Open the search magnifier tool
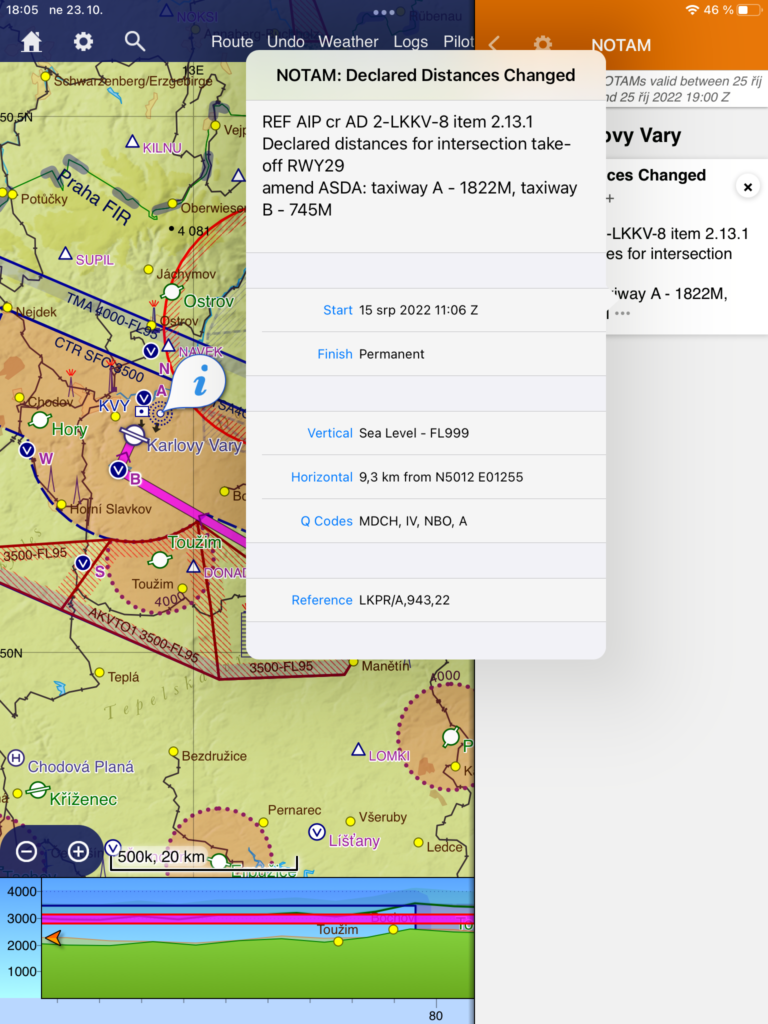Image resolution: width=768 pixels, height=1024 pixels. click(x=135, y=41)
